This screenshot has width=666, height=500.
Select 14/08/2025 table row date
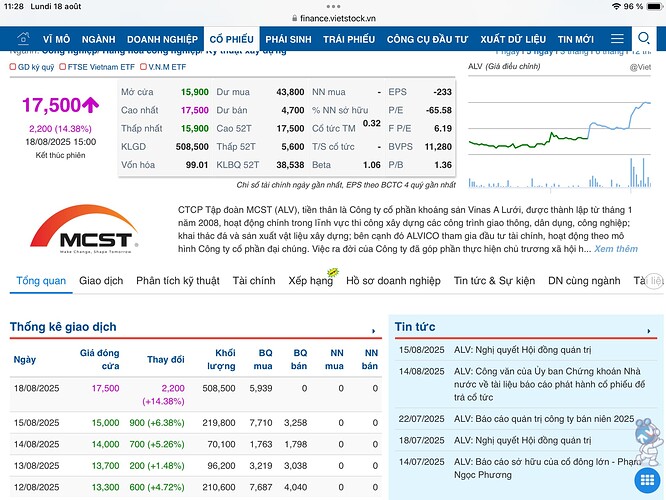[x=37, y=444]
